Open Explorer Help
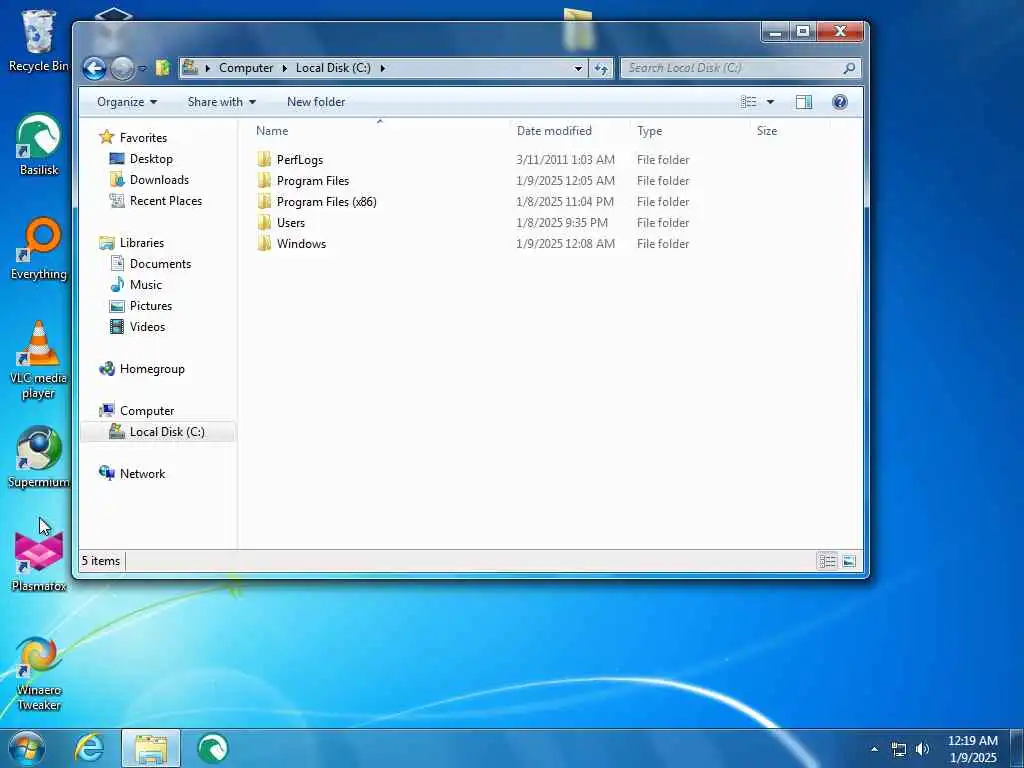The height and width of the screenshot is (768, 1024). click(x=840, y=102)
